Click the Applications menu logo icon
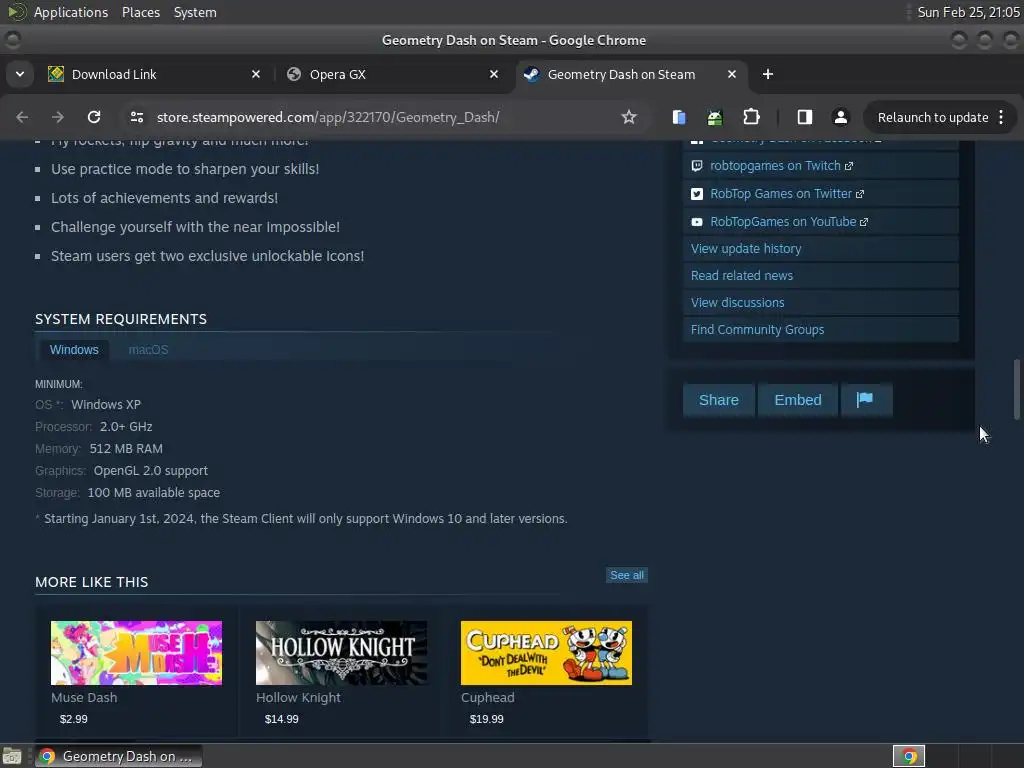The width and height of the screenshot is (1024, 768). [x=16, y=12]
